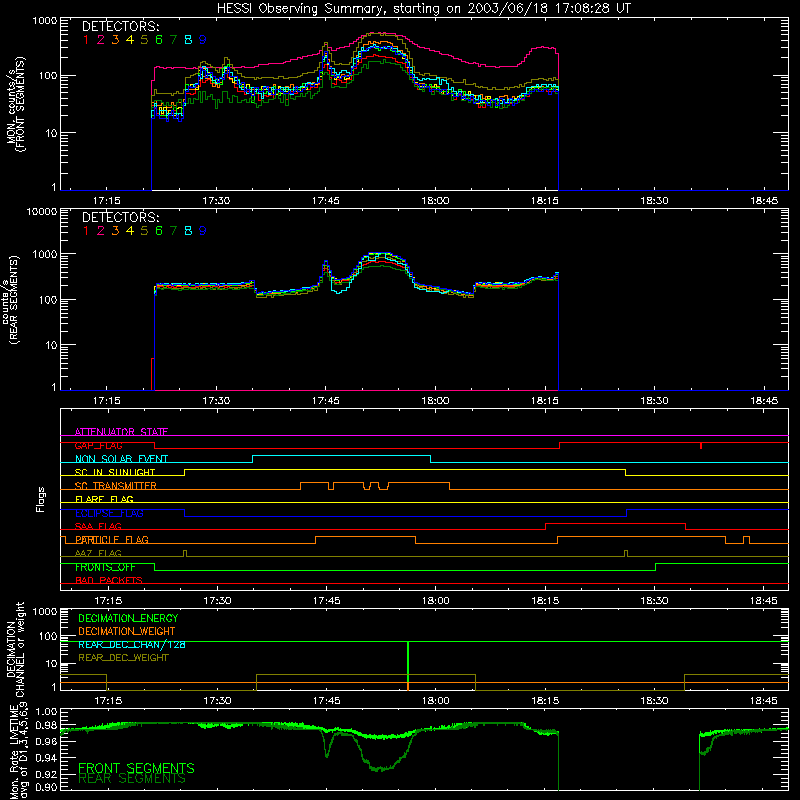Click REAR SEGMENTS legend in livetime plot
The height and width of the screenshot is (800, 800).
click(132, 779)
